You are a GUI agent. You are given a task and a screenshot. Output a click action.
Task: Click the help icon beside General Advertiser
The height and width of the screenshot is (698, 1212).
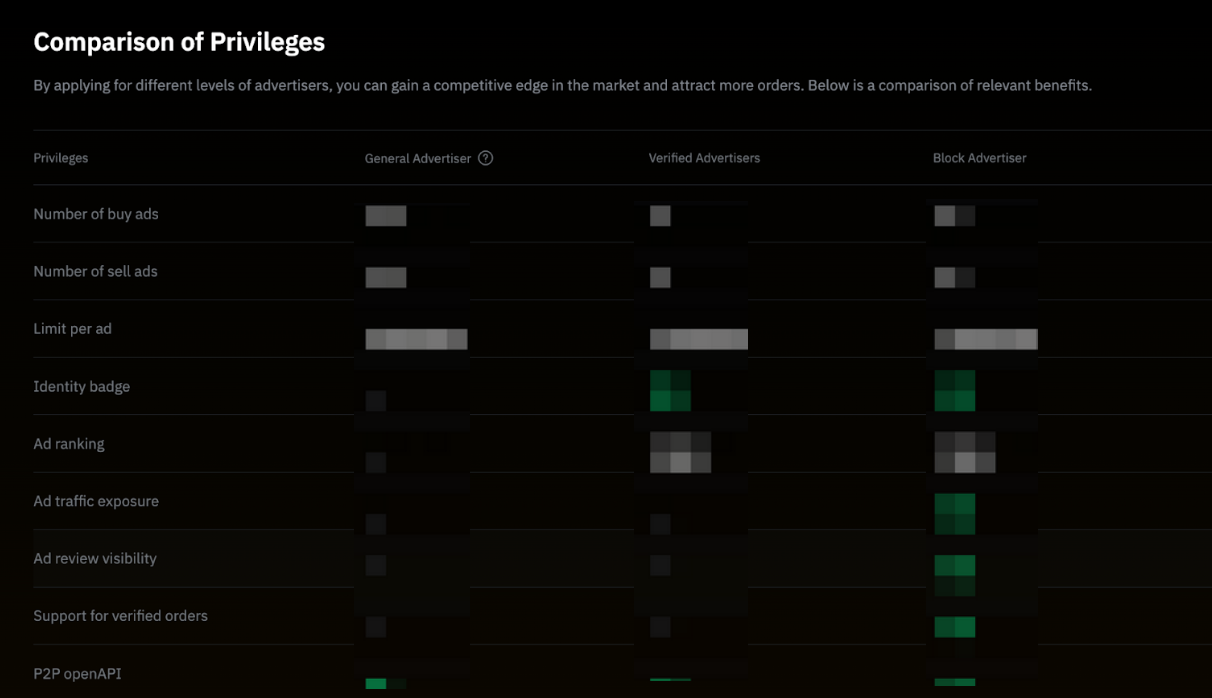click(486, 158)
